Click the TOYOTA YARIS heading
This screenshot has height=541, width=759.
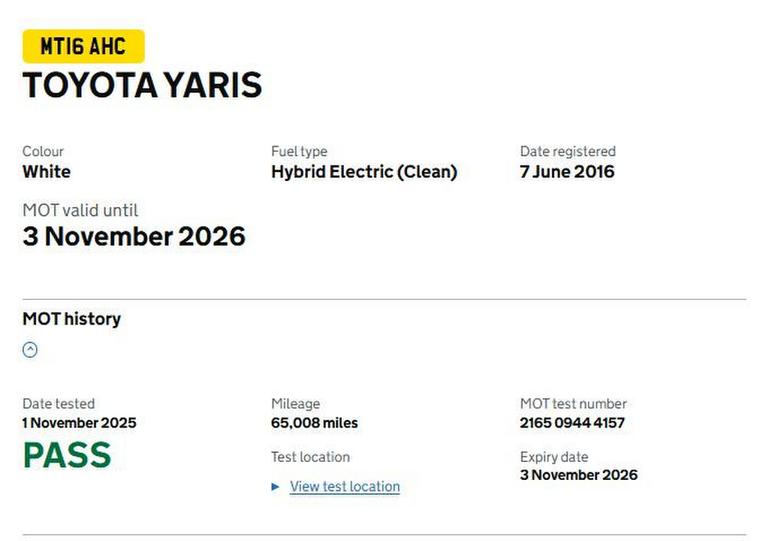click(x=142, y=86)
